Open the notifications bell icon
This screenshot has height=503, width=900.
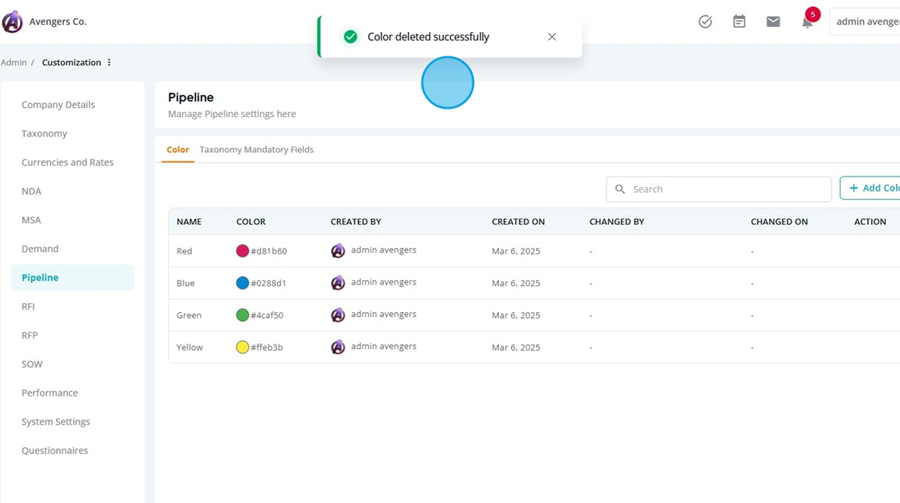point(807,22)
